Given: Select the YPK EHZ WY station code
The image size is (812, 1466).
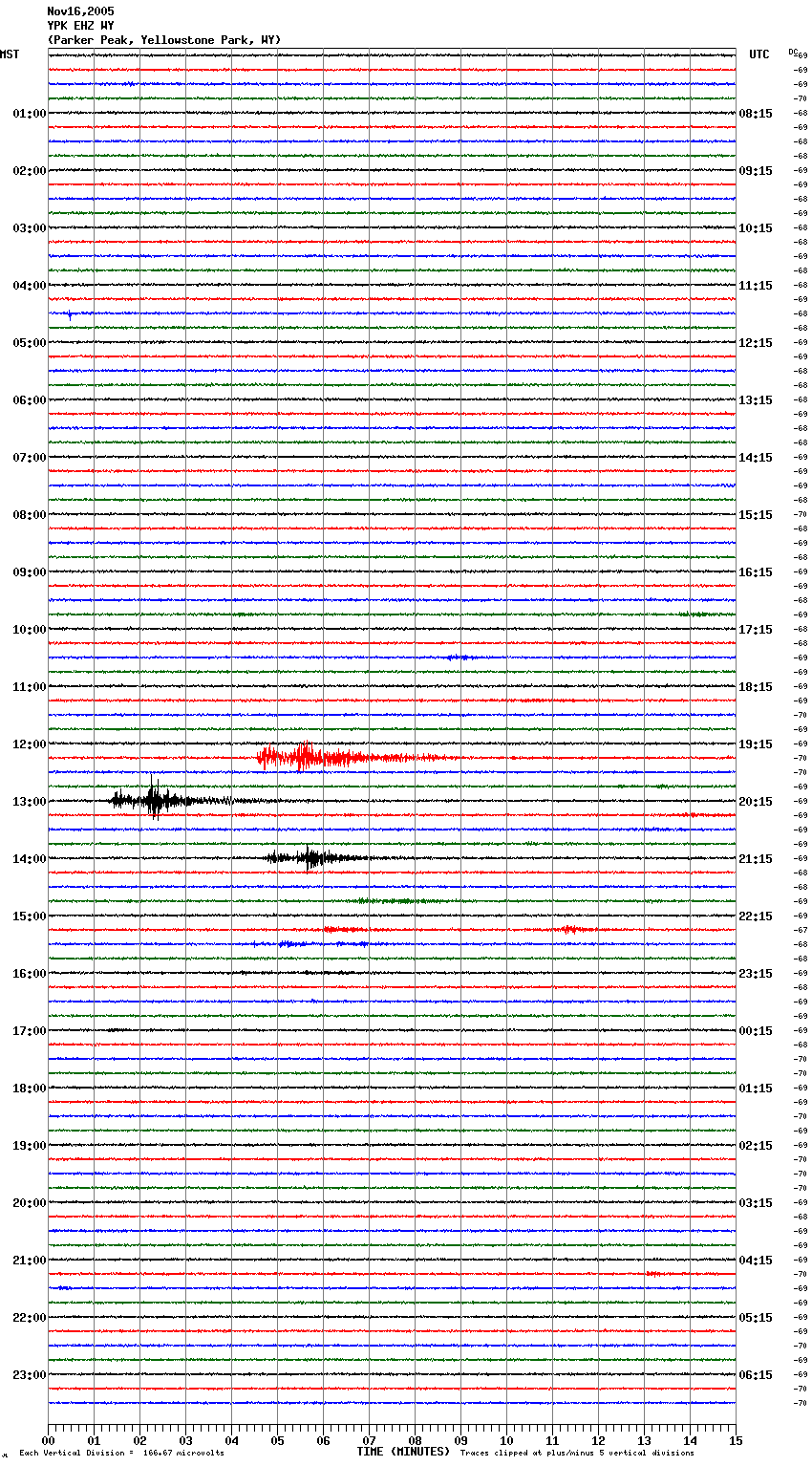Looking at the screenshot, I should (80, 26).
